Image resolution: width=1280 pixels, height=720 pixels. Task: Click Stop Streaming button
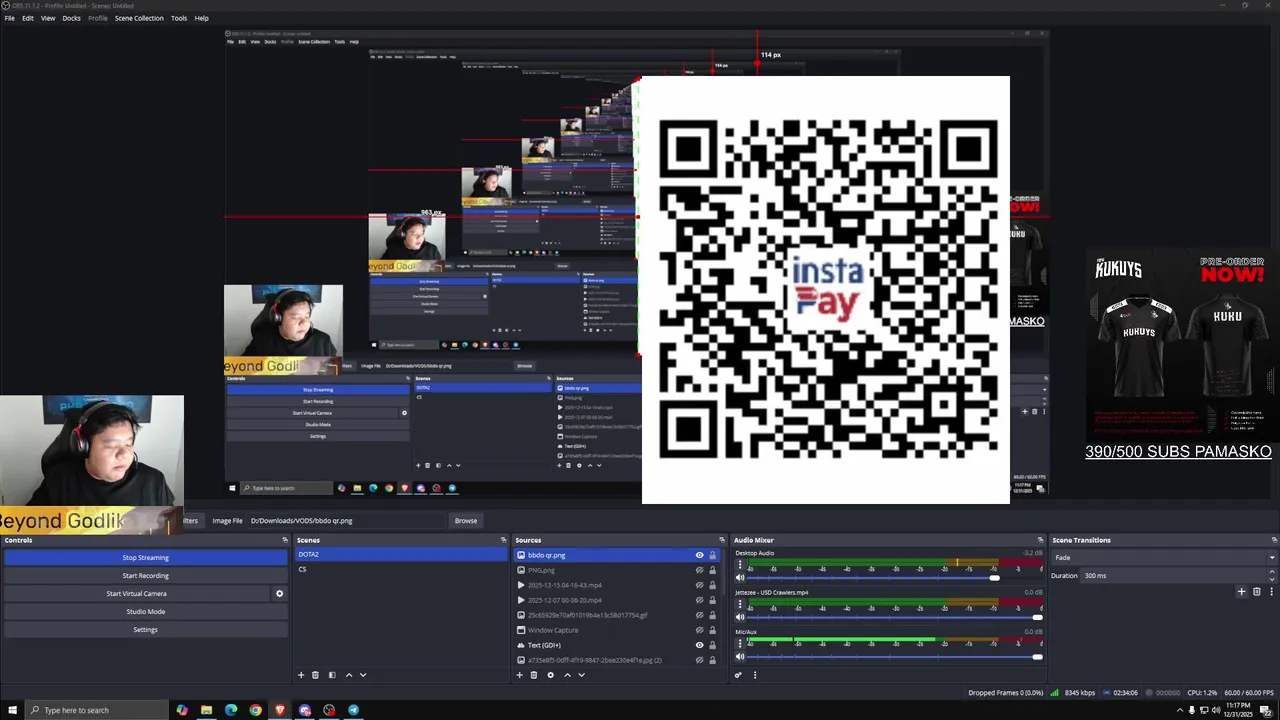coord(146,558)
